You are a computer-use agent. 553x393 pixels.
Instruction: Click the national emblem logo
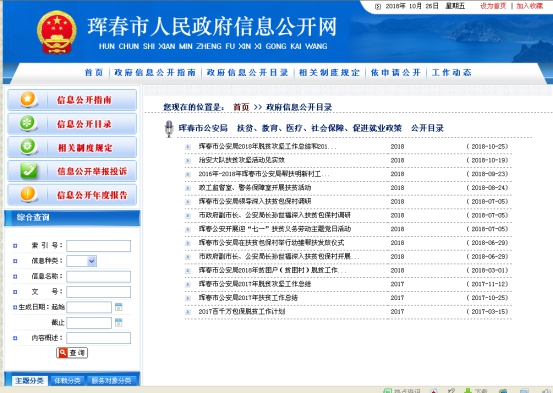click(x=57, y=32)
